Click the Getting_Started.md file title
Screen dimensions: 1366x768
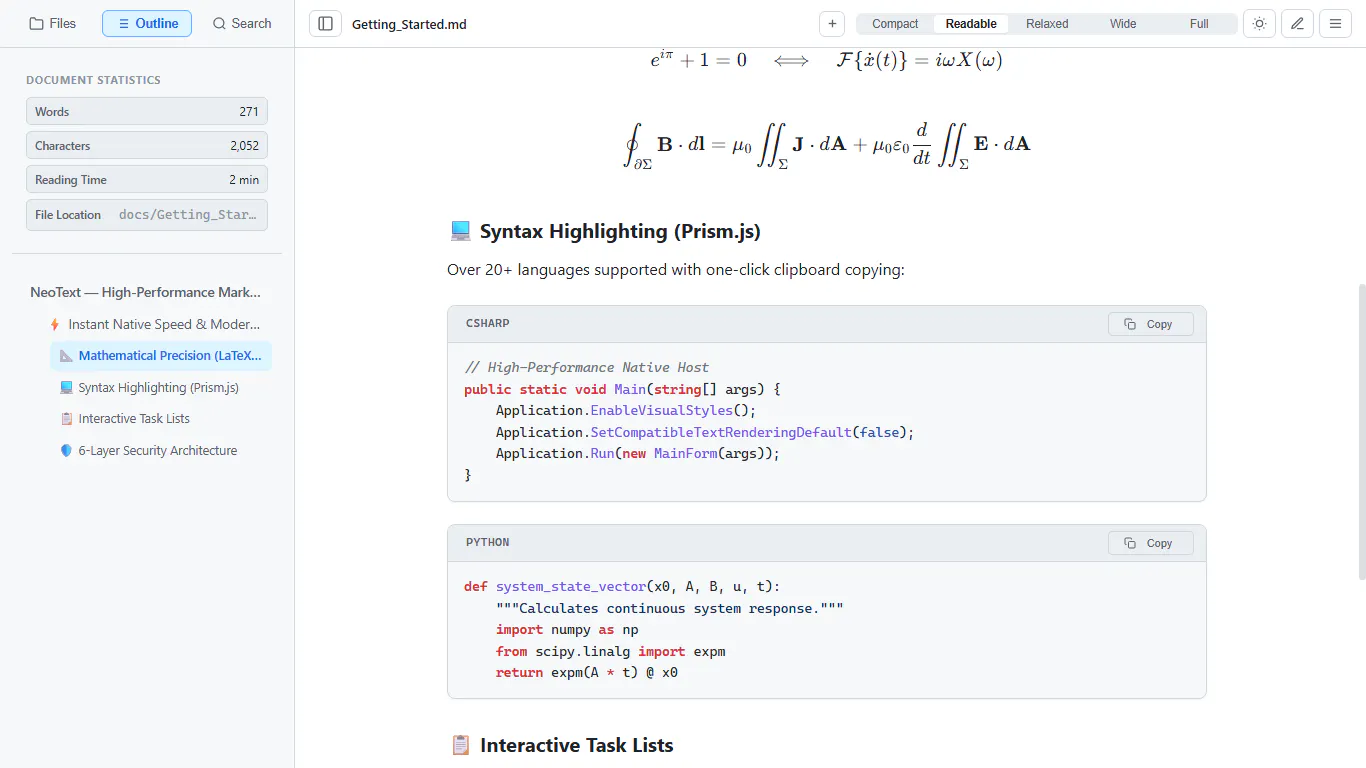point(409,24)
